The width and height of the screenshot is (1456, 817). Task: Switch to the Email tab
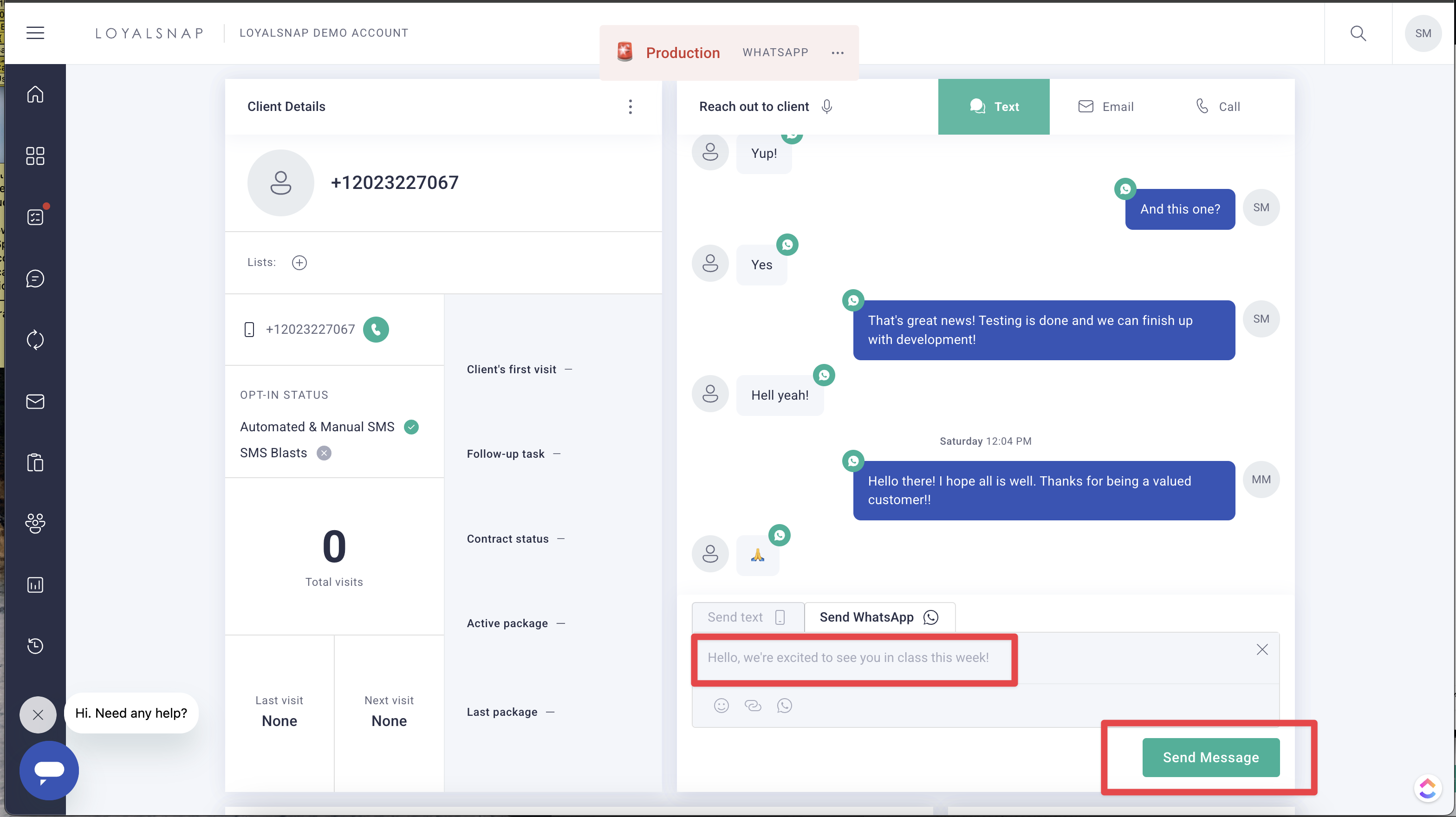coord(1105,107)
